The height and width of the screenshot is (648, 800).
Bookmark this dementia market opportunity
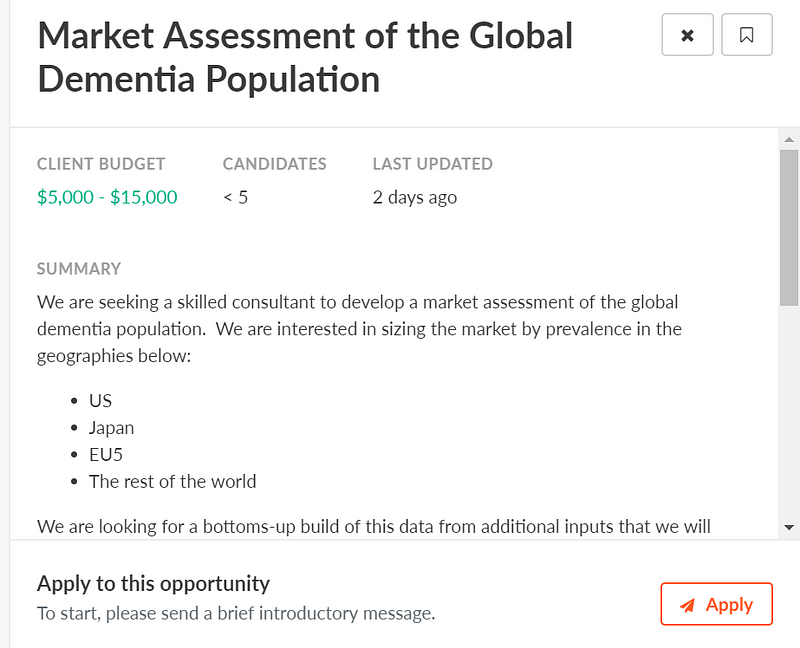(746, 35)
